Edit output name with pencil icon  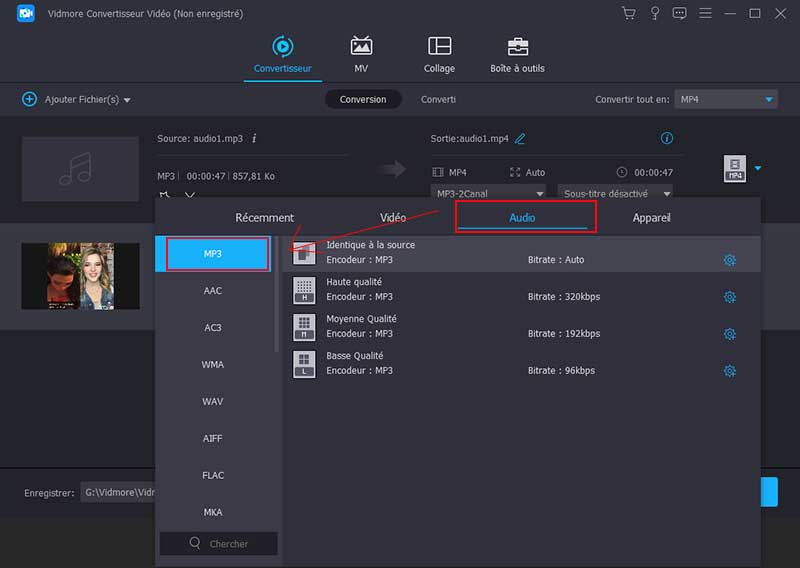click(x=520, y=138)
